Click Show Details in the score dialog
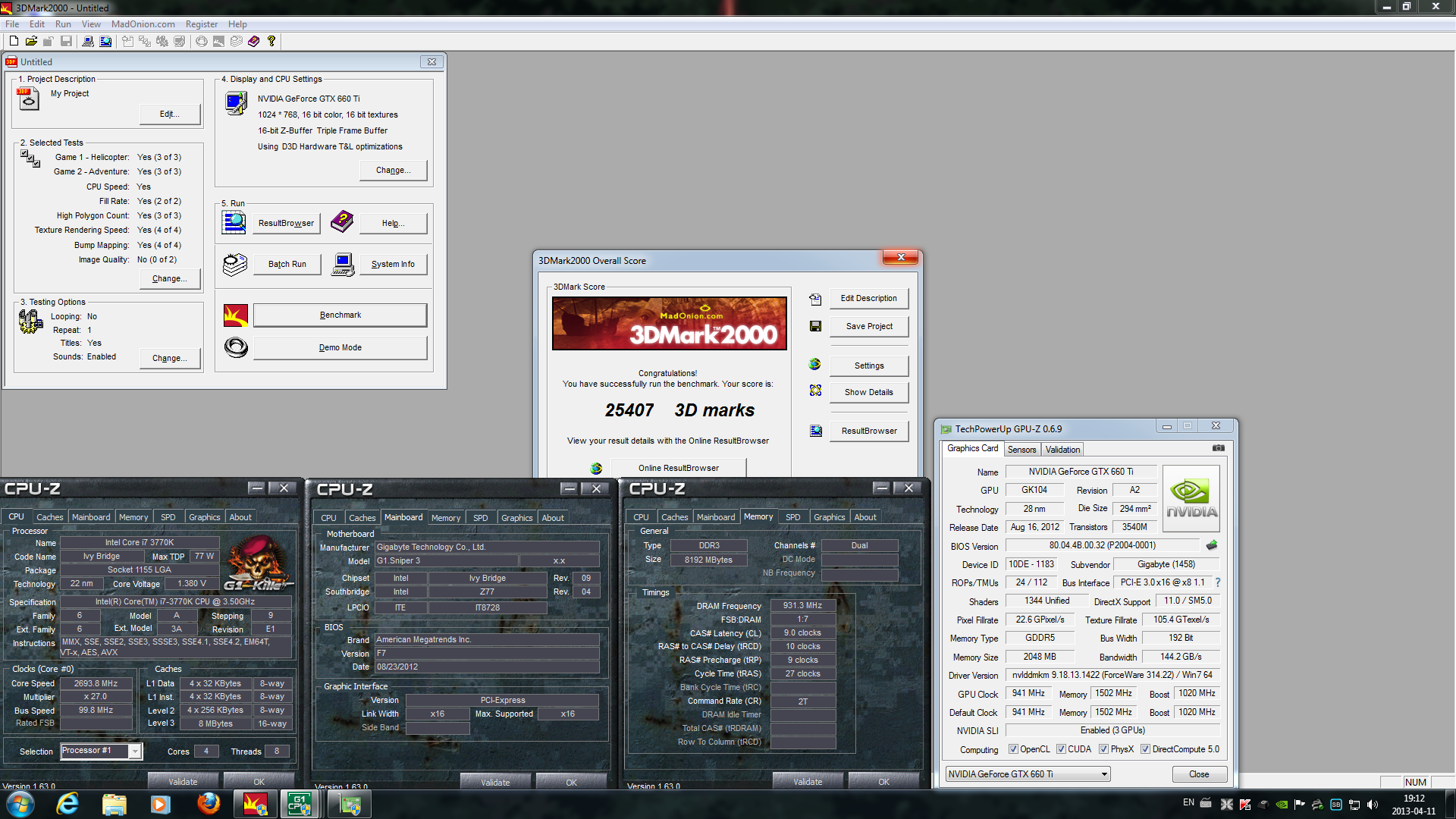This screenshot has width=1456, height=819. click(869, 393)
